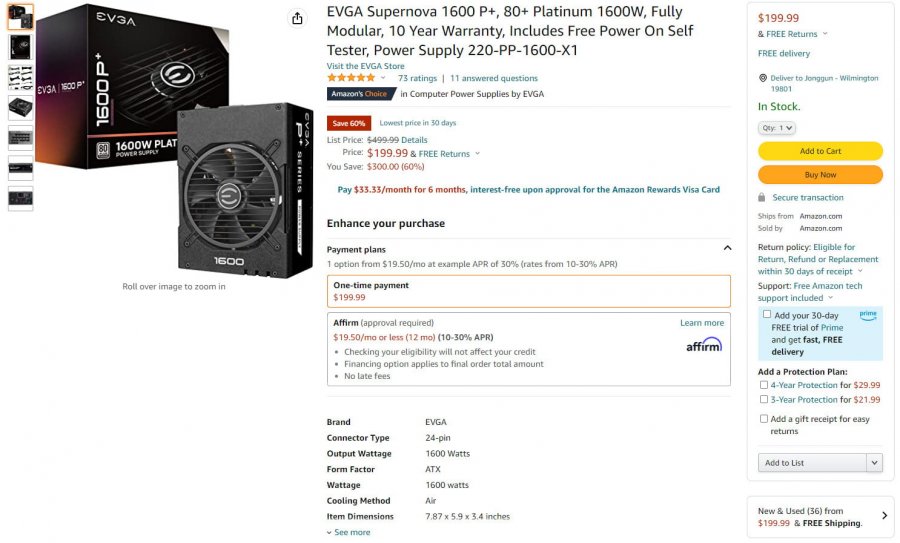
Task: Click the five-star rating icons
Action: [x=351, y=78]
